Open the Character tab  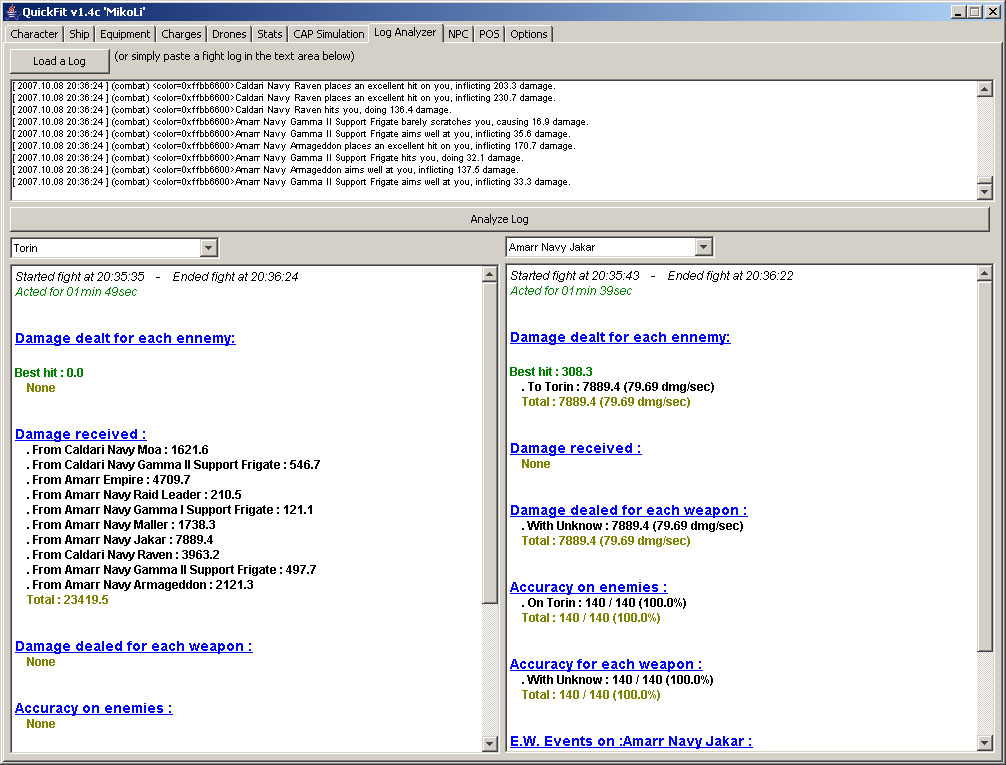[34, 34]
